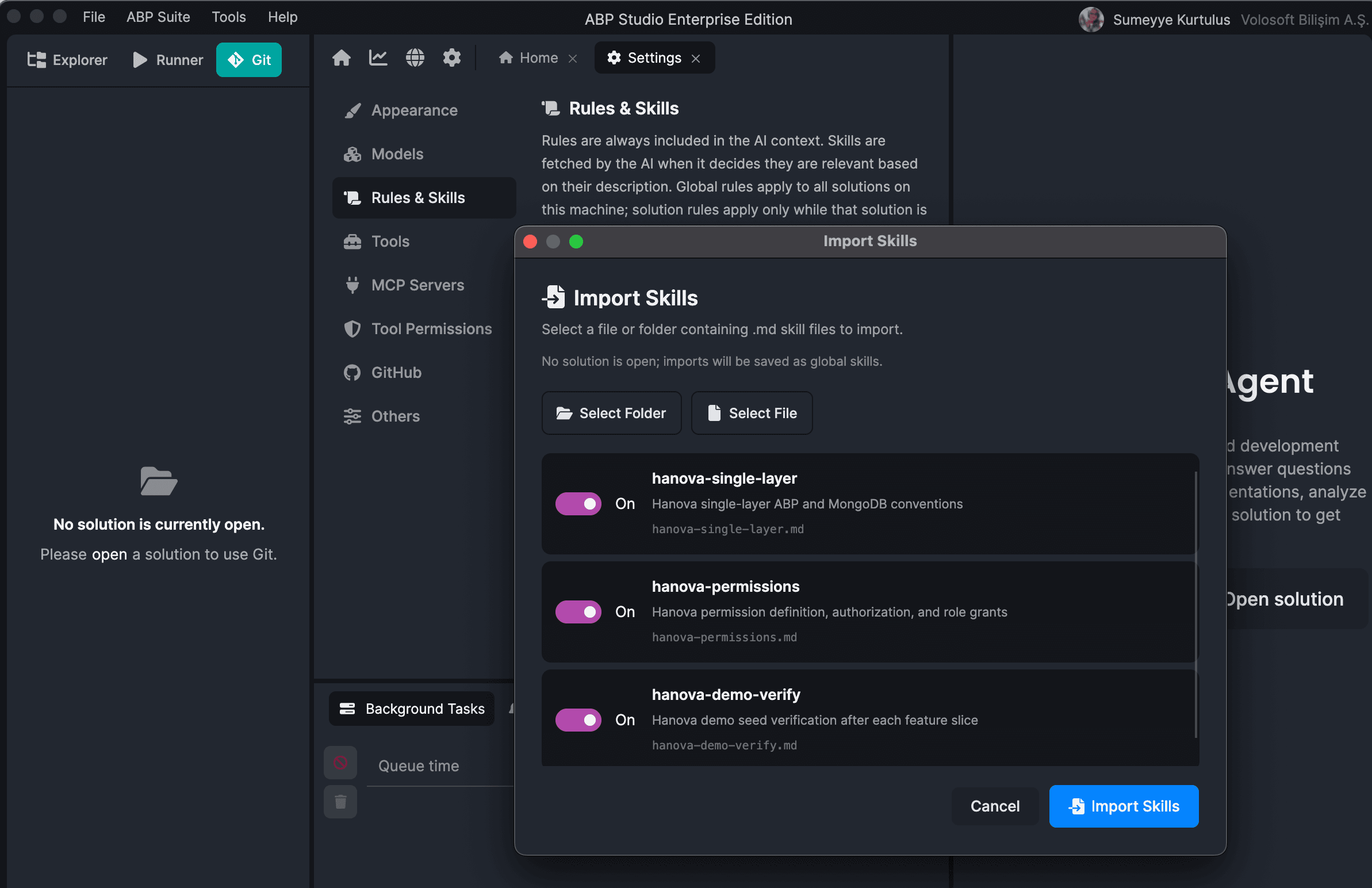Open the globe browser icon
This screenshot has width=1372, height=888.
tap(415, 58)
